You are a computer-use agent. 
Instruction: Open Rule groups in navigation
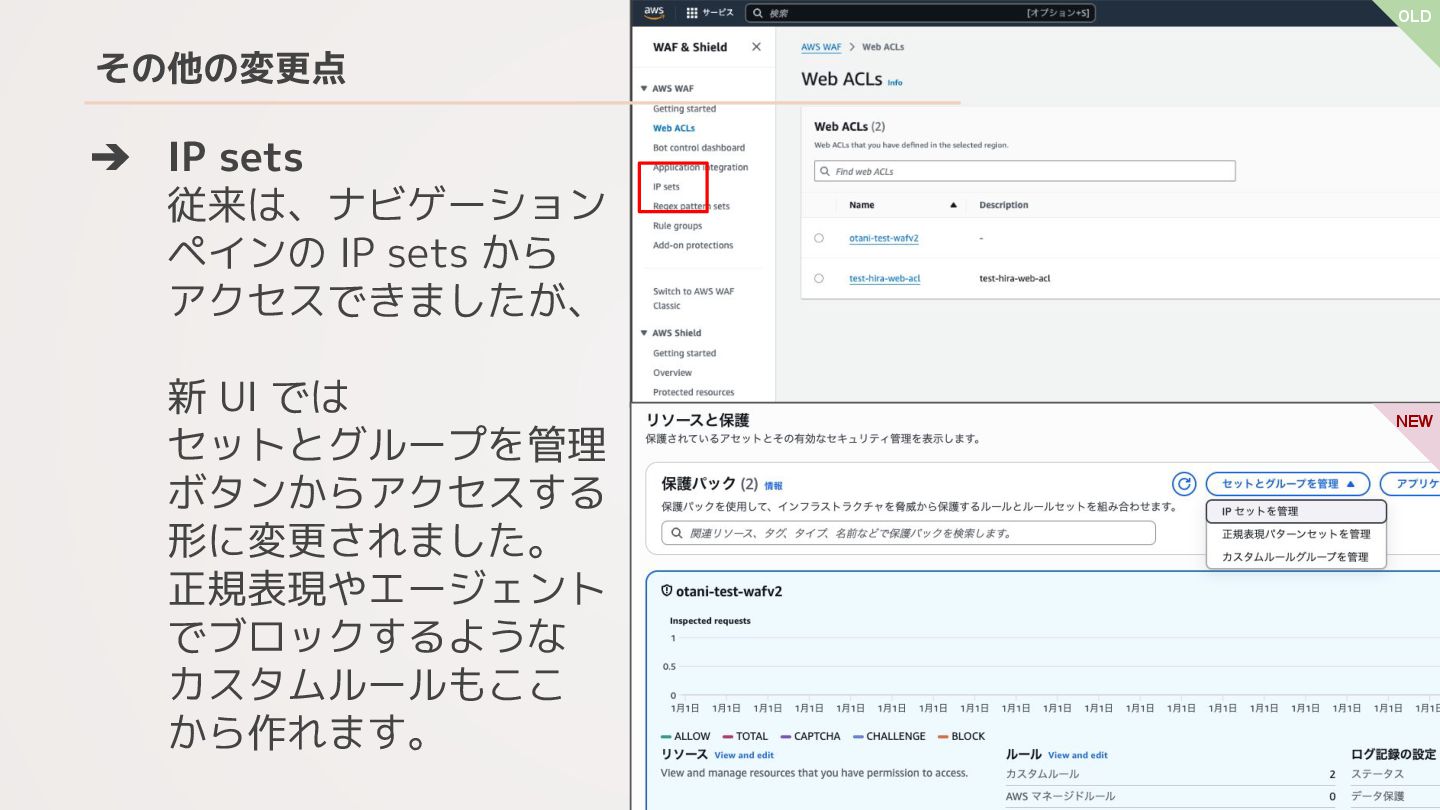pyautogui.click(x=677, y=226)
